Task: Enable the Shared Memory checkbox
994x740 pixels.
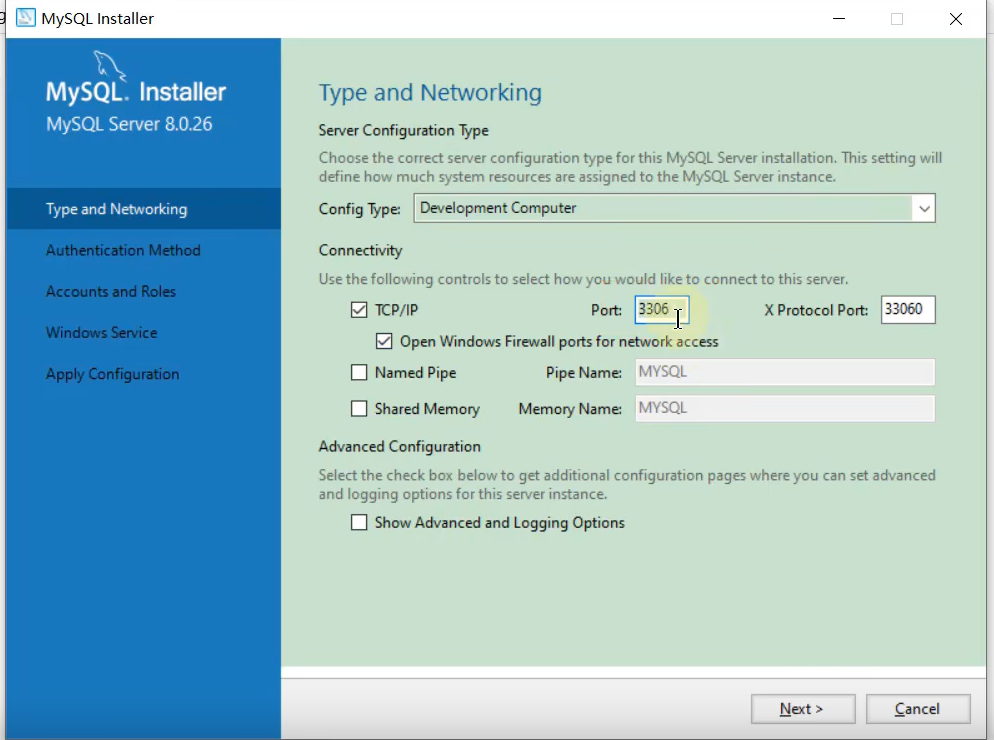Action: tap(359, 408)
